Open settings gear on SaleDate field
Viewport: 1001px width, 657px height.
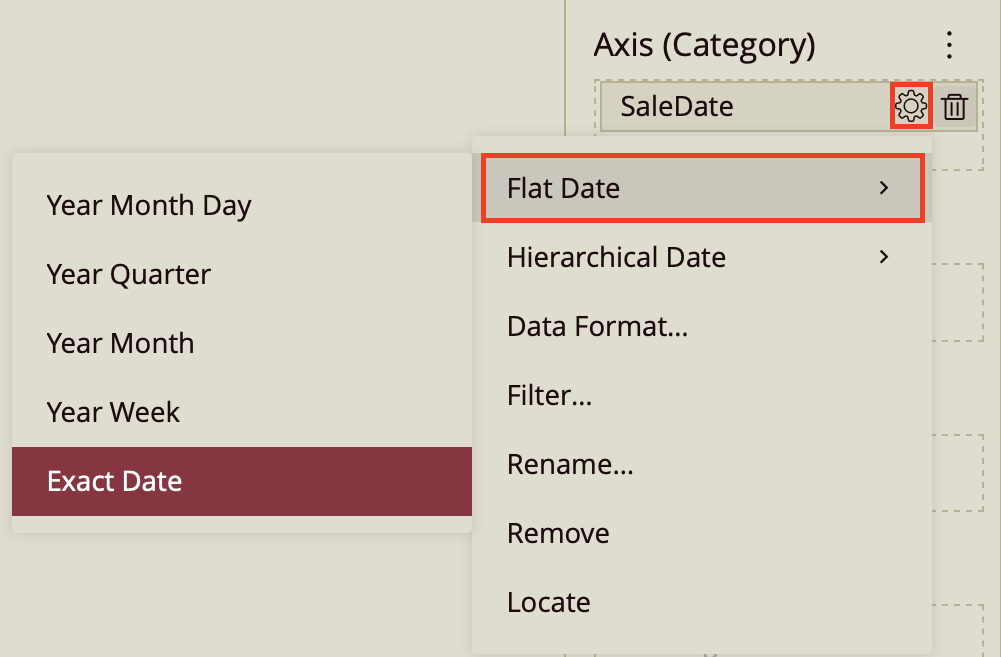910,106
